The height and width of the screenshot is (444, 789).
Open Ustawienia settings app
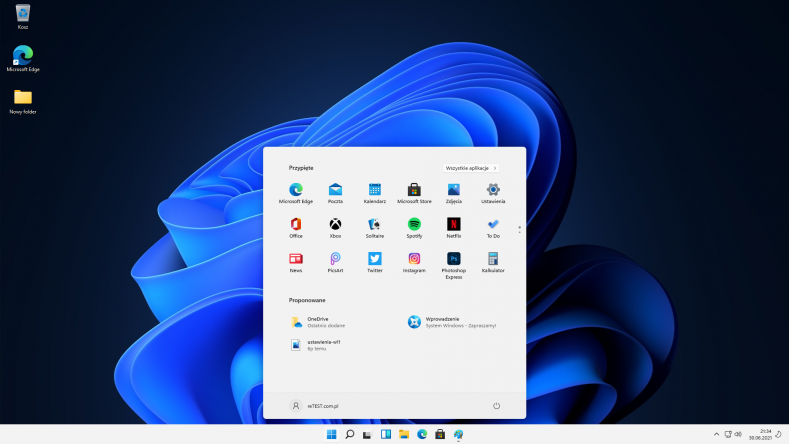tap(493, 193)
